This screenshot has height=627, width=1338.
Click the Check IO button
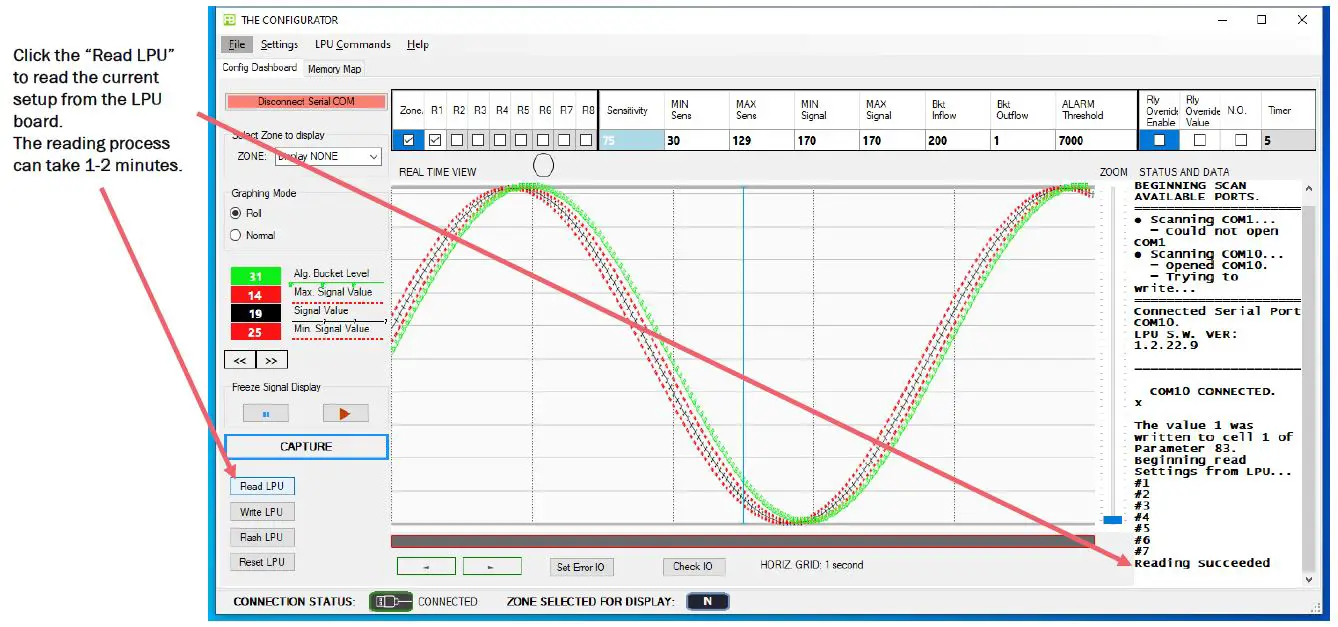[693, 565]
